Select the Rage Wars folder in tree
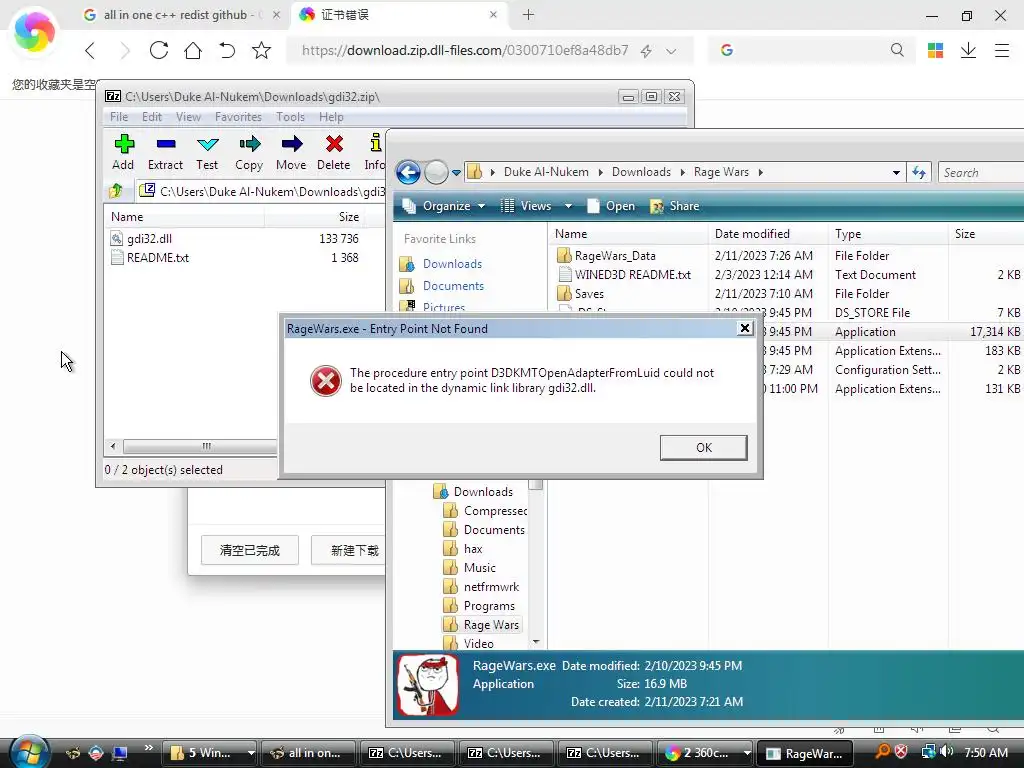Image resolution: width=1024 pixels, height=768 pixels. (491, 625)
